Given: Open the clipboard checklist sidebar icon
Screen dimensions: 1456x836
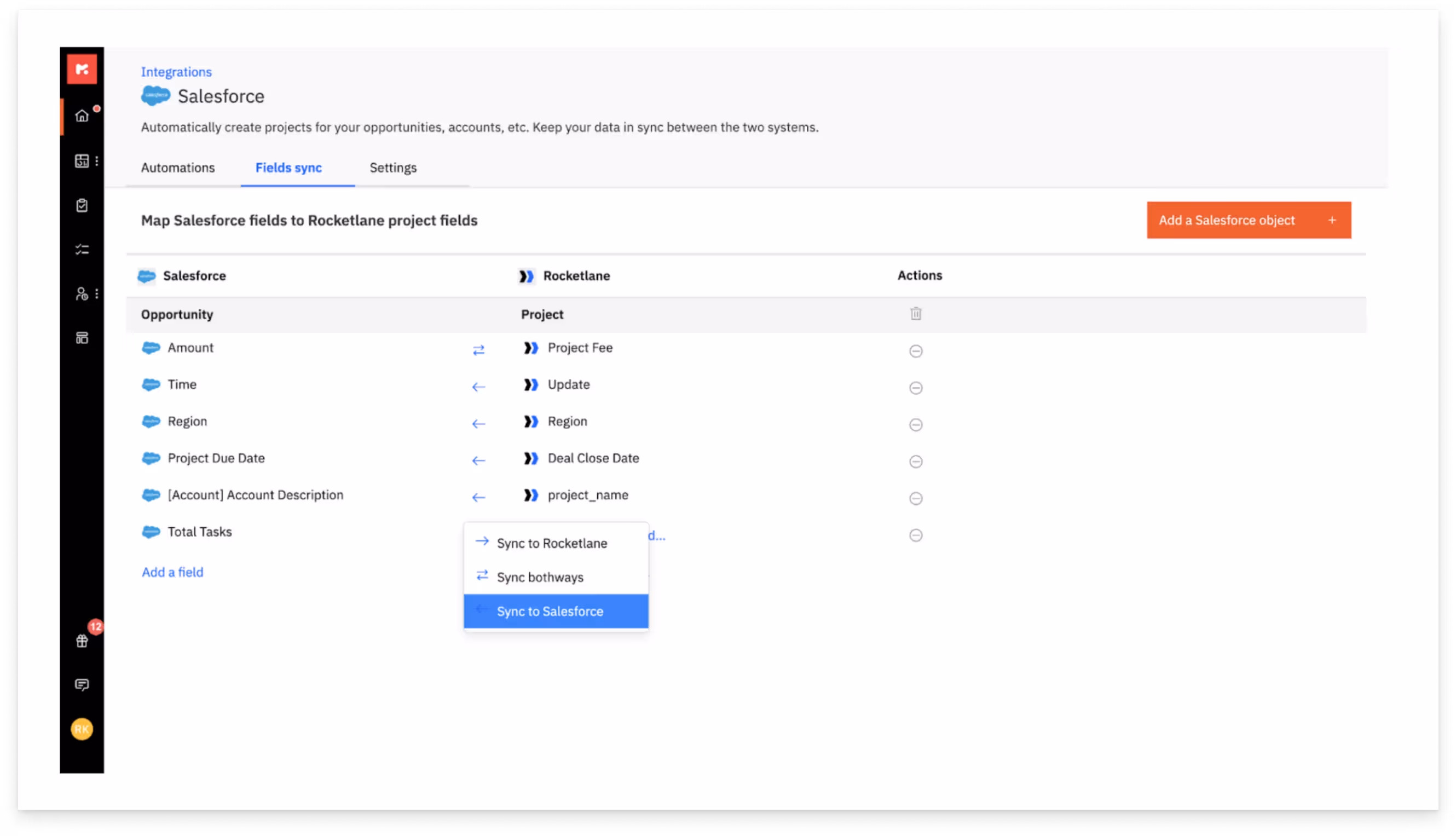Looking at the screenshot, I should click(x=82, y=205).
